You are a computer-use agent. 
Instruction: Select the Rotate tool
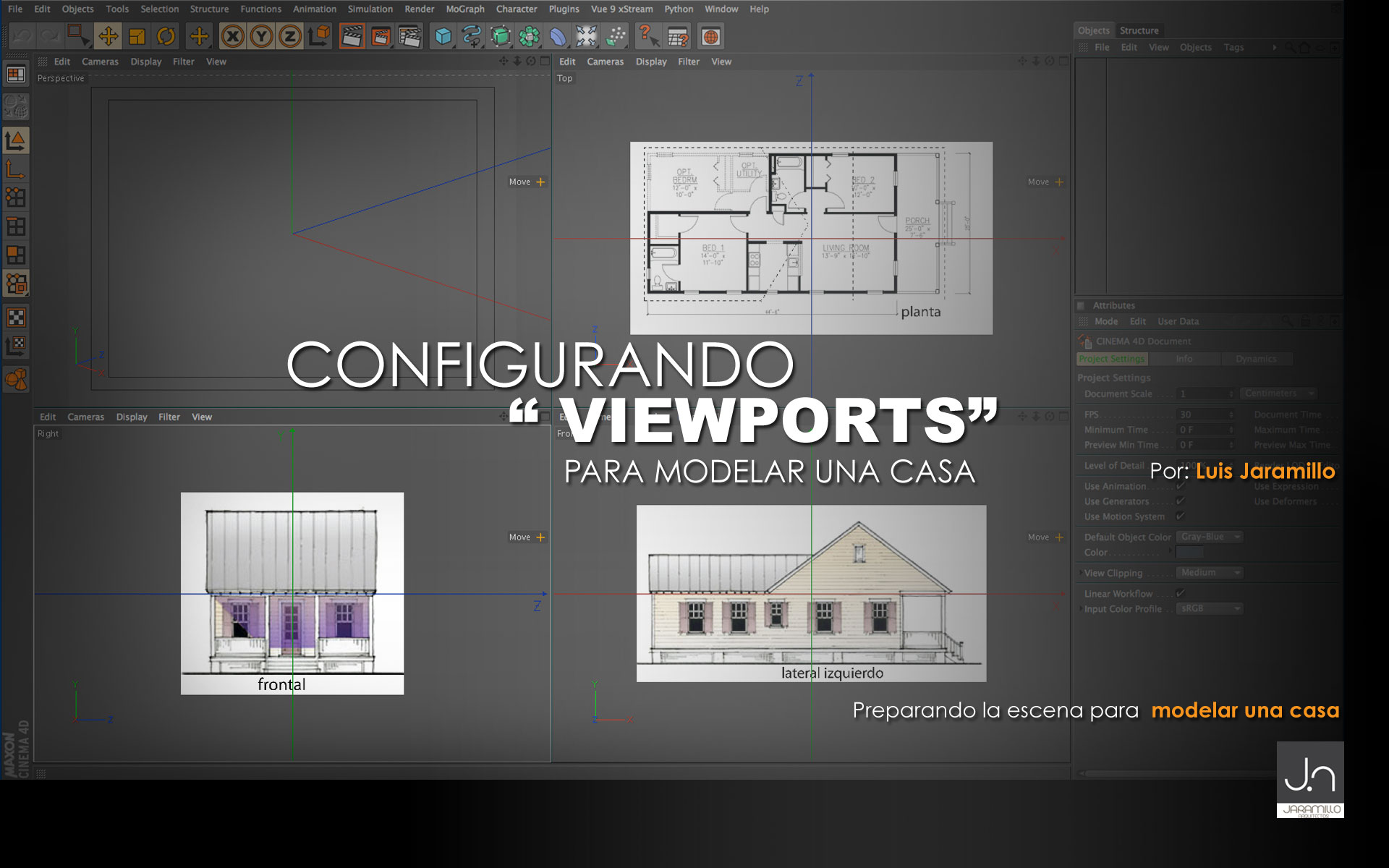pyautogui.click(x=166, y=36)
